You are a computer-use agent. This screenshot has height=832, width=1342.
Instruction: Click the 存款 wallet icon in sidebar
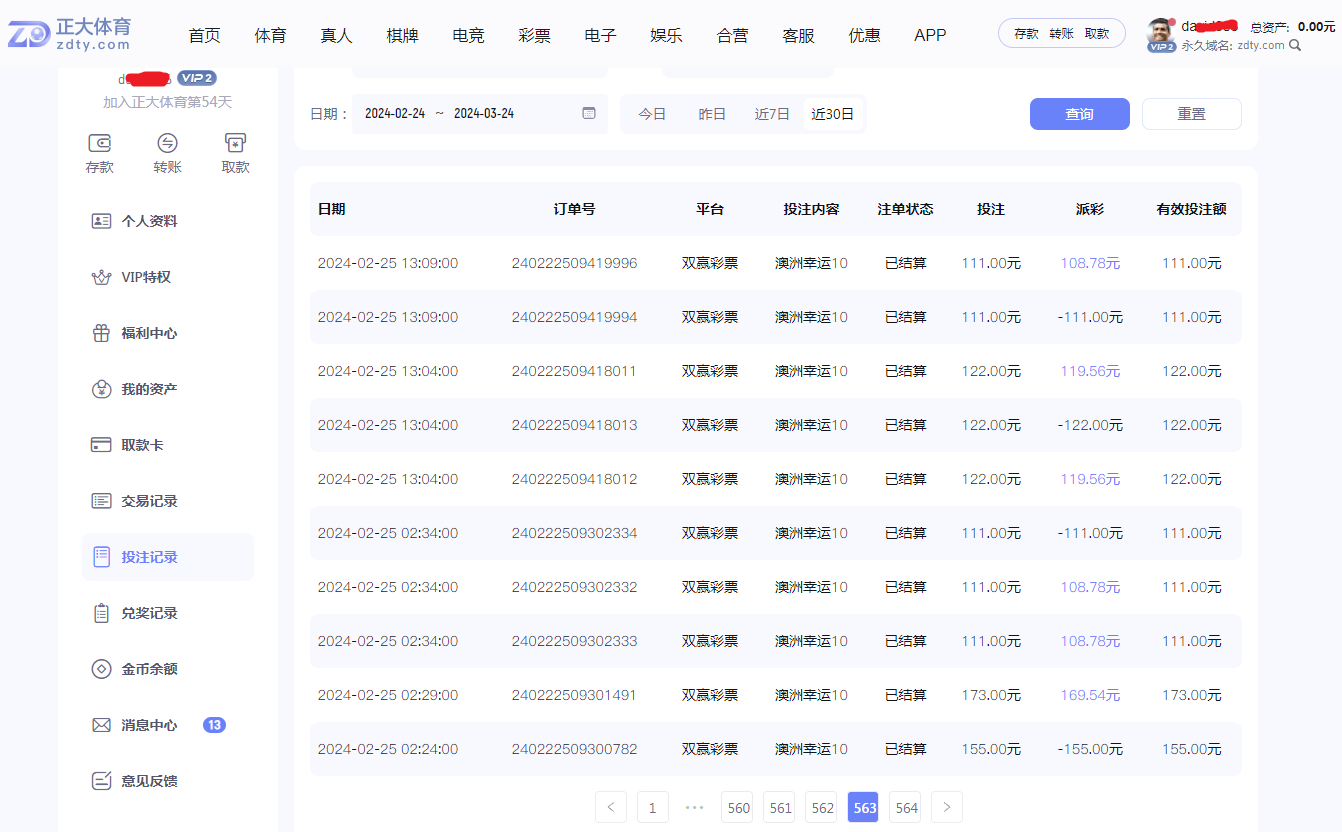100,142
